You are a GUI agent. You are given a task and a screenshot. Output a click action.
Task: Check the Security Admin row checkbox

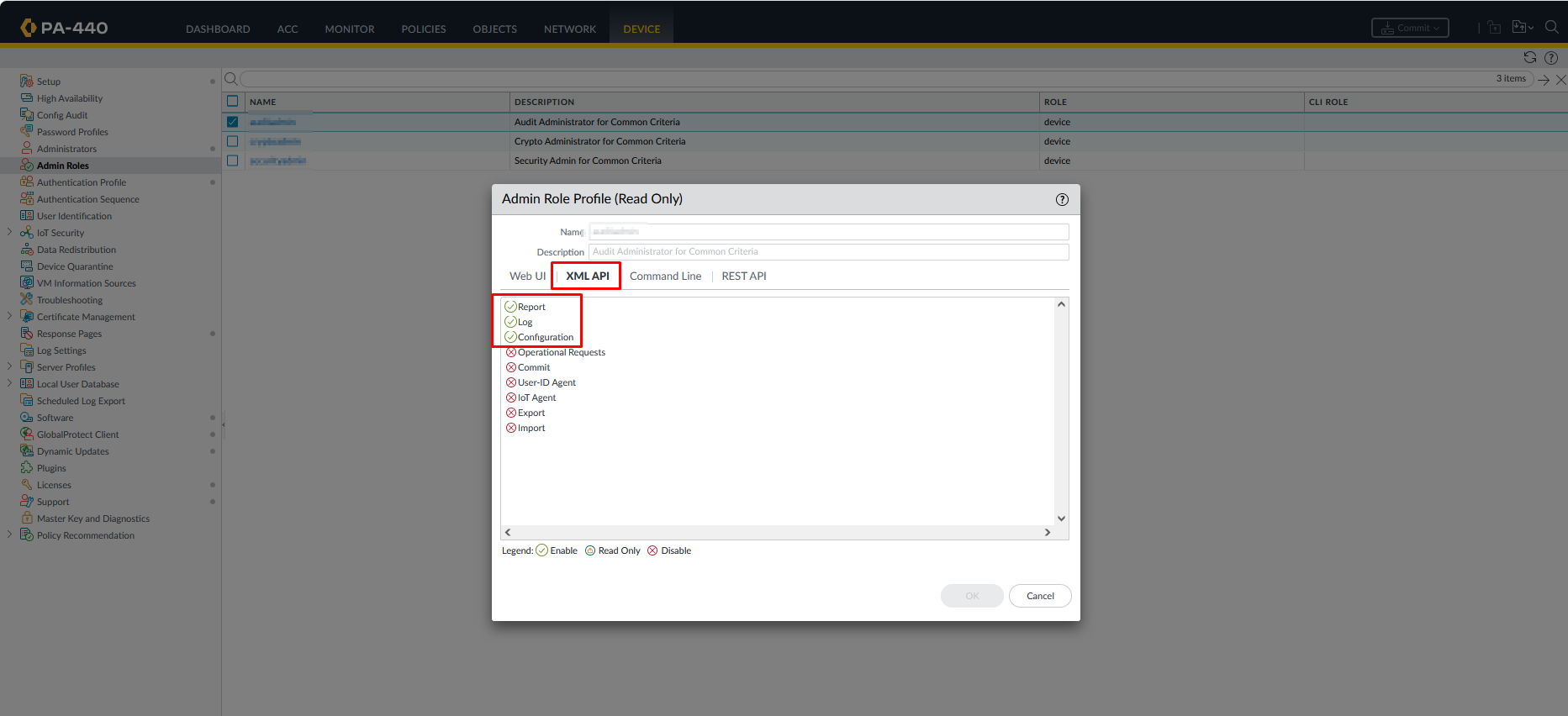(233, 161)
